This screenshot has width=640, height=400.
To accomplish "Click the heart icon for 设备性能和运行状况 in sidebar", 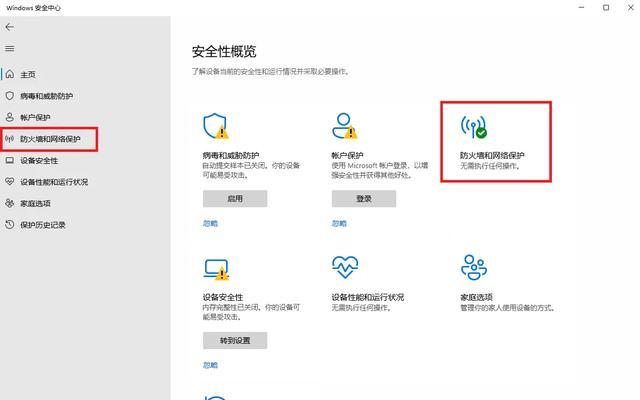I will coord(10,182).
